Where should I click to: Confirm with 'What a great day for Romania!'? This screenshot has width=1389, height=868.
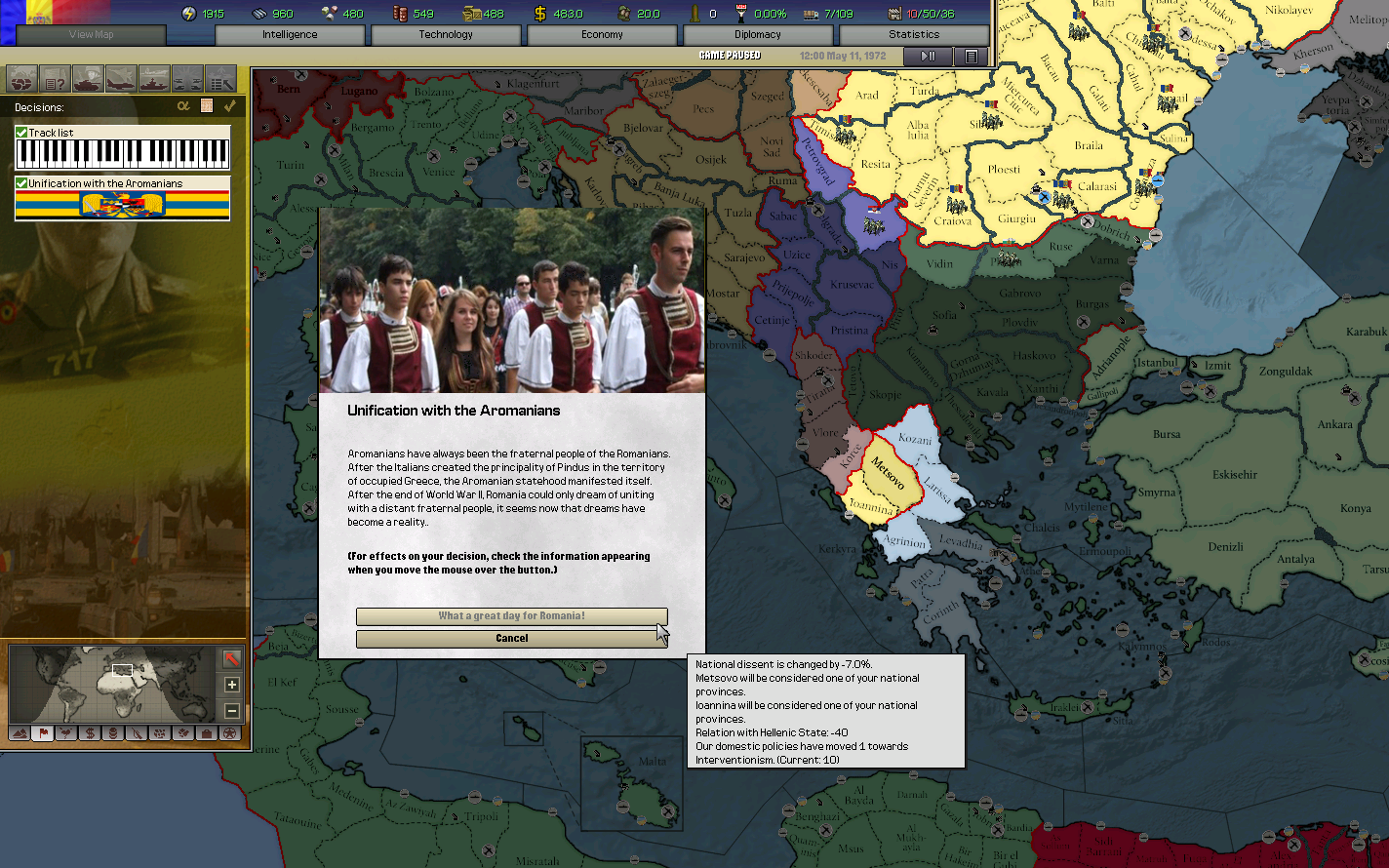coord(511,616)
